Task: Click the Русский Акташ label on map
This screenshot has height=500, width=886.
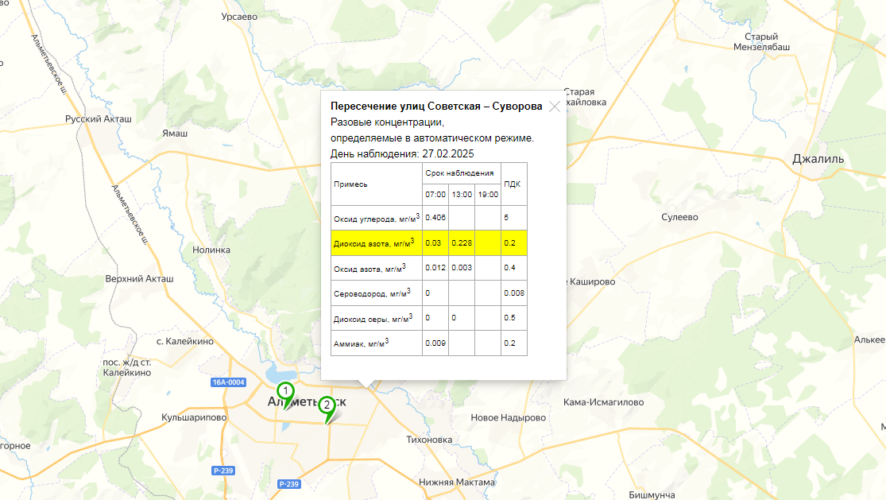Action: tap(98, 118)
